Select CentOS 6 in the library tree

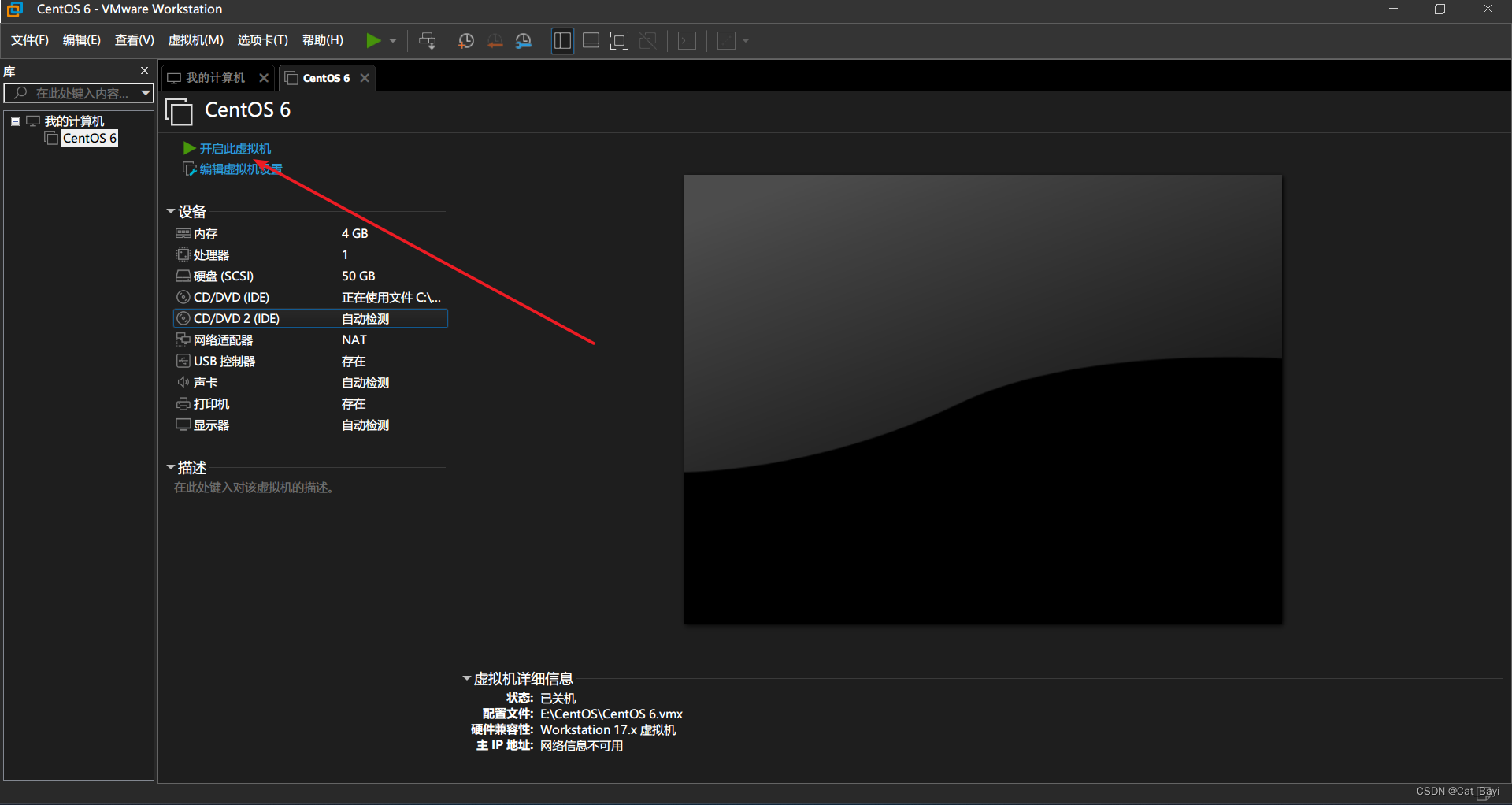coord(90,138)
